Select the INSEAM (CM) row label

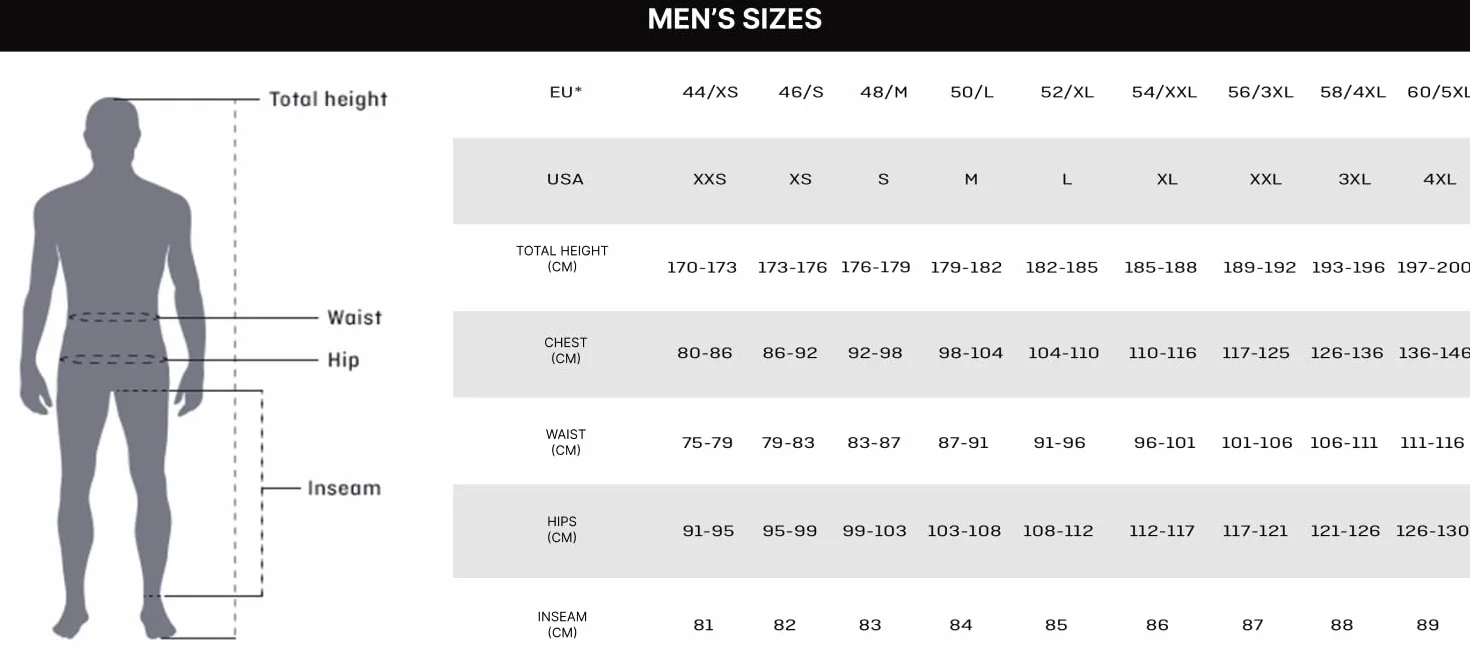pyautogui.click(x=562, y=624)
